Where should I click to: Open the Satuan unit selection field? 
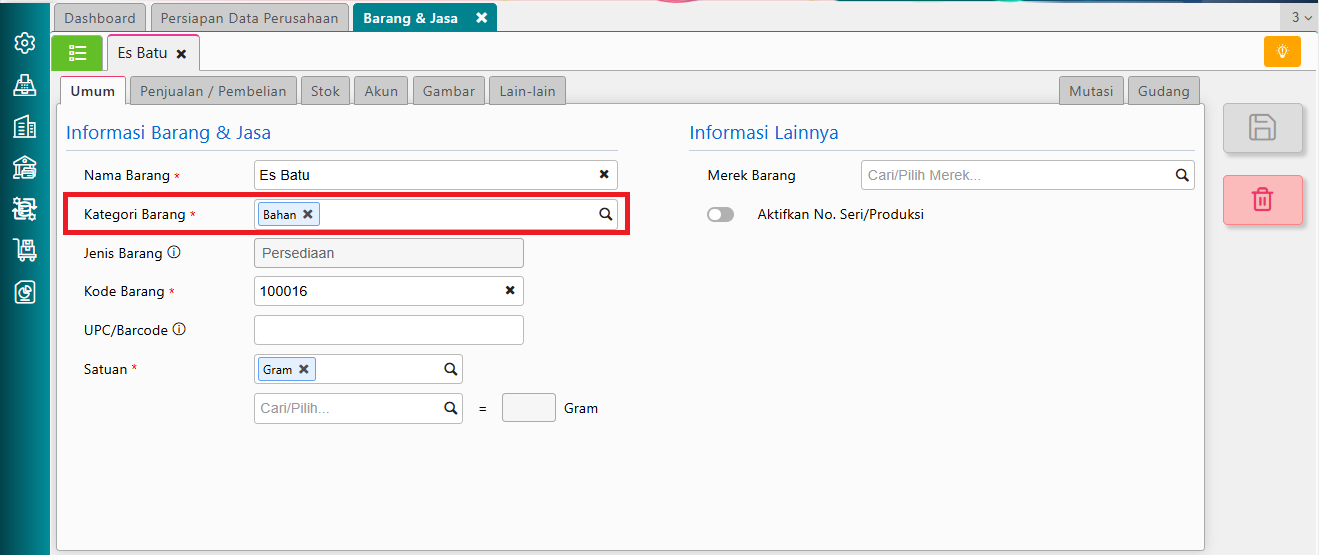coord(358,369)
